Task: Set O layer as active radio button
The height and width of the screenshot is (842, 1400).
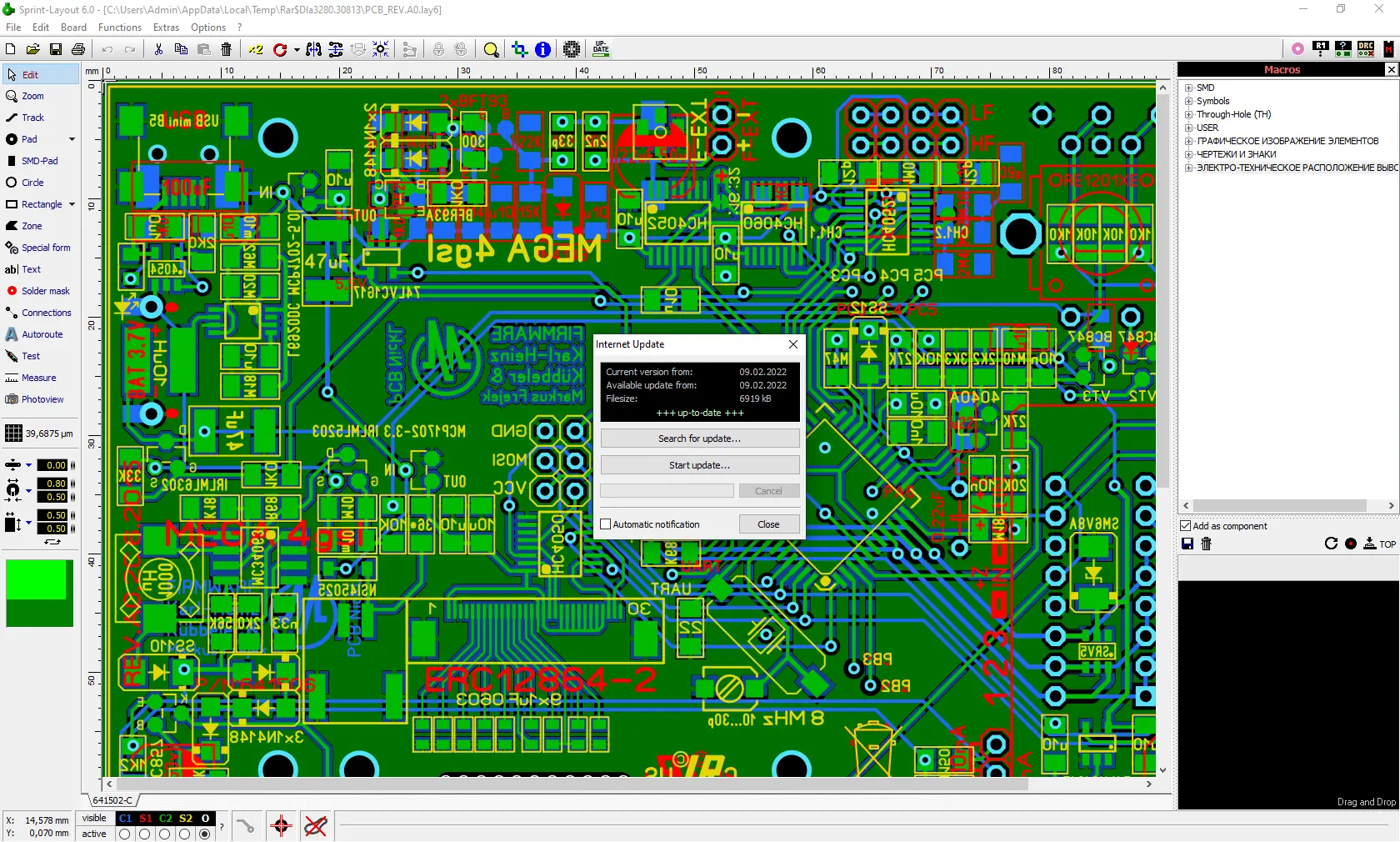Action: click(x=205, y=834)
